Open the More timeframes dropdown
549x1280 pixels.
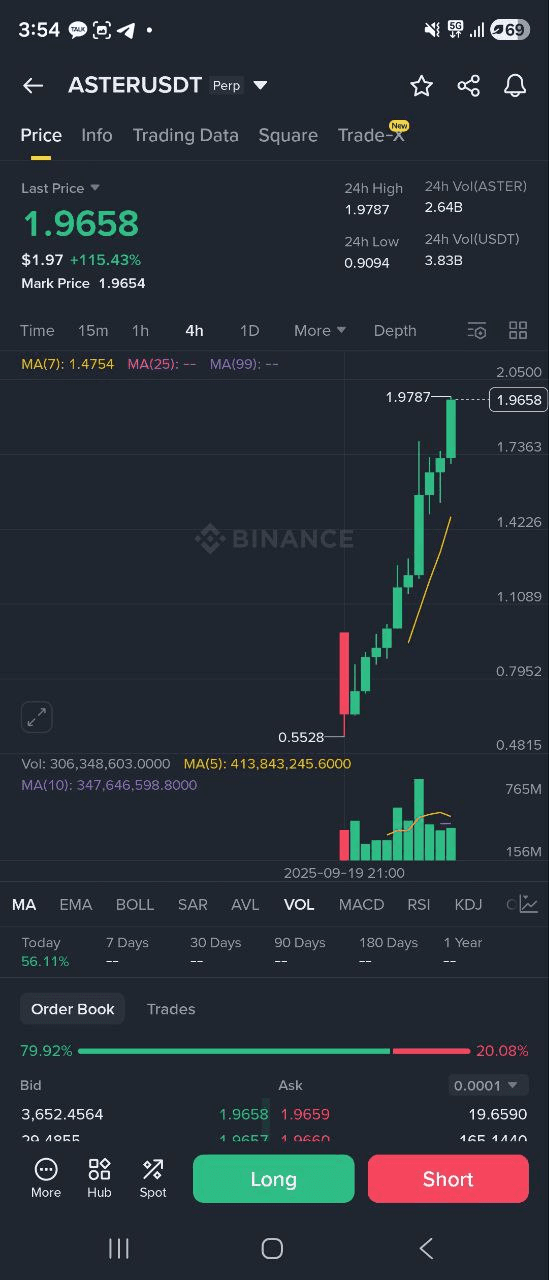(320, 331)
